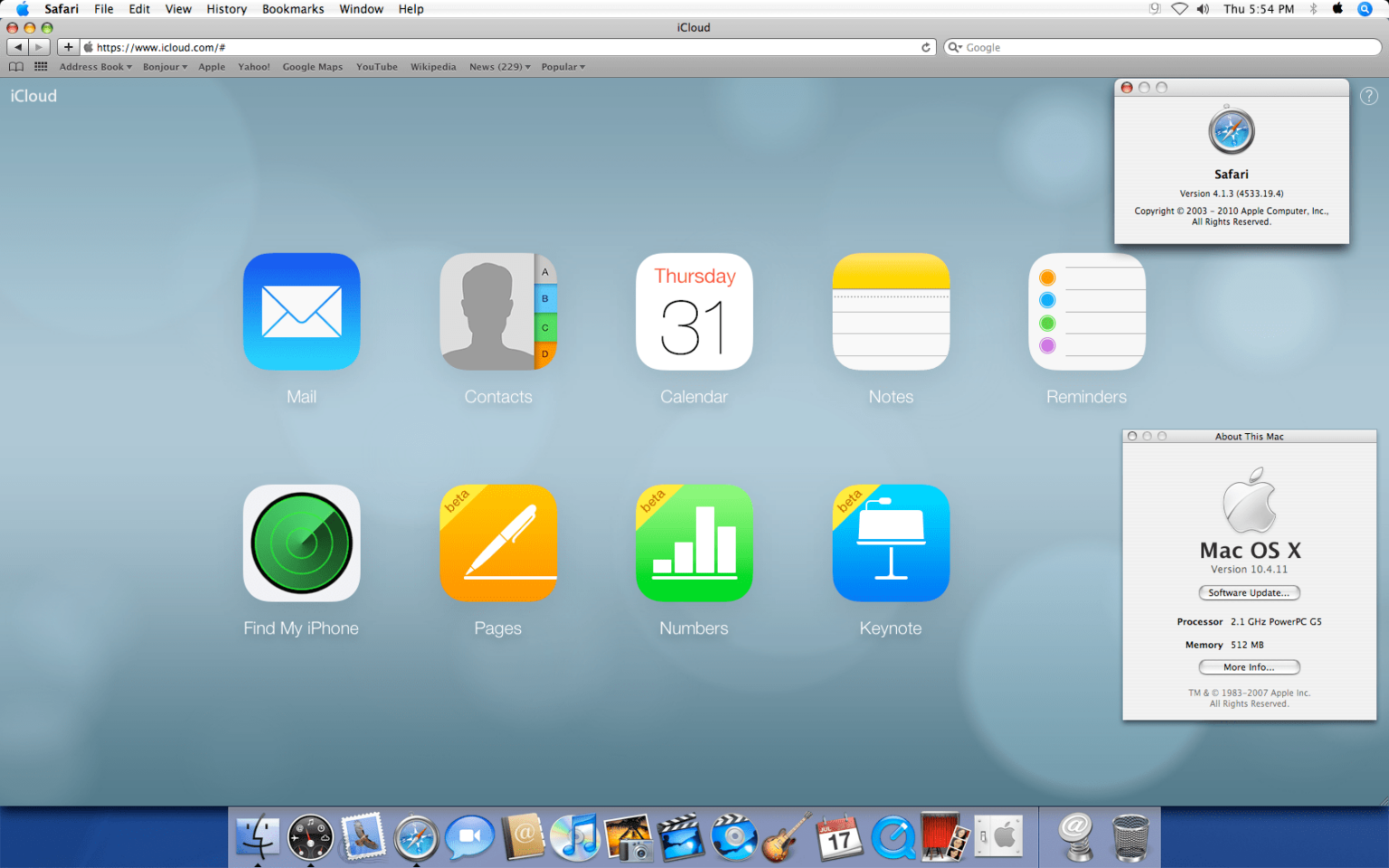
Task: Open the iCloud Mail app
Action: click(301, 311)
